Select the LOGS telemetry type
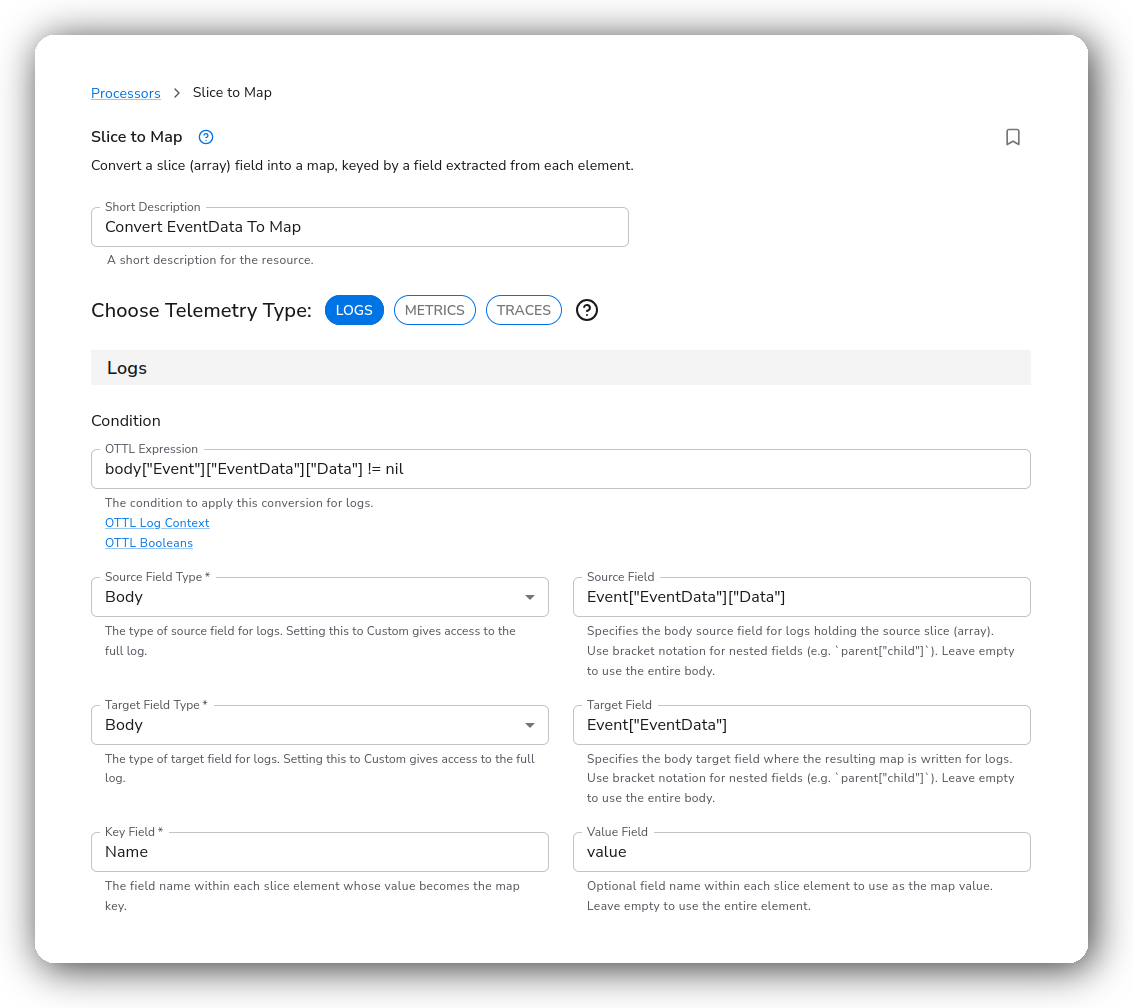The image size is (1133, 1008). (354, 310)
